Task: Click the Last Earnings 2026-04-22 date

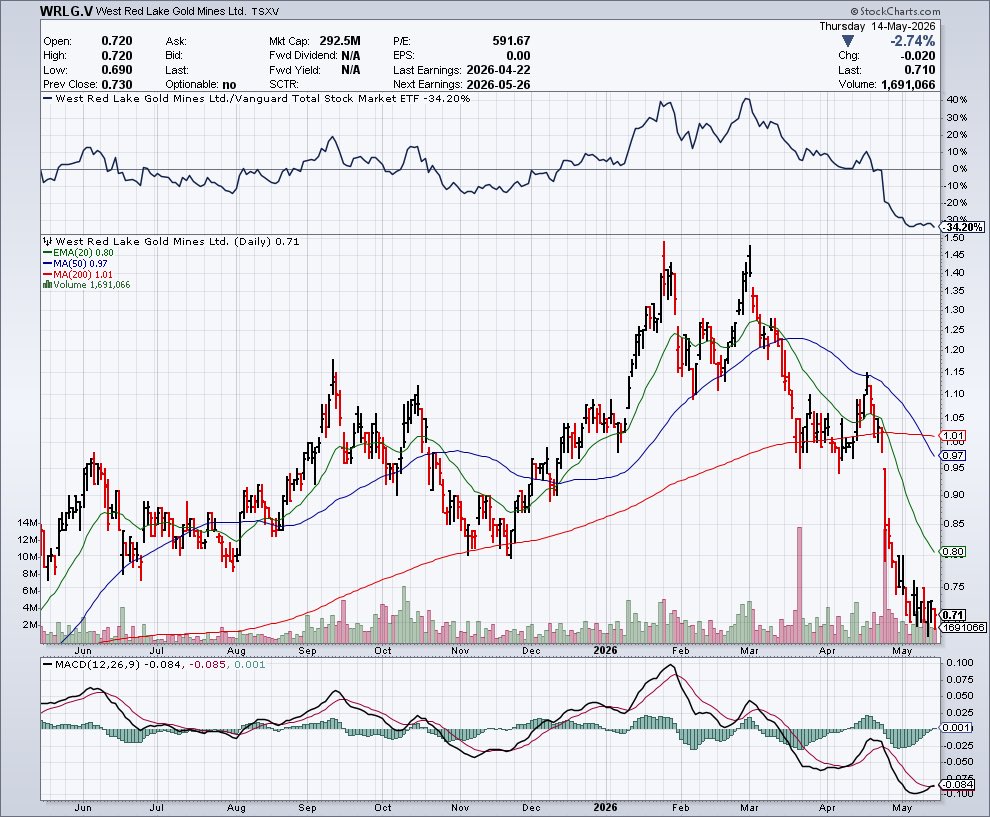Action: click(x=498, y=70)
